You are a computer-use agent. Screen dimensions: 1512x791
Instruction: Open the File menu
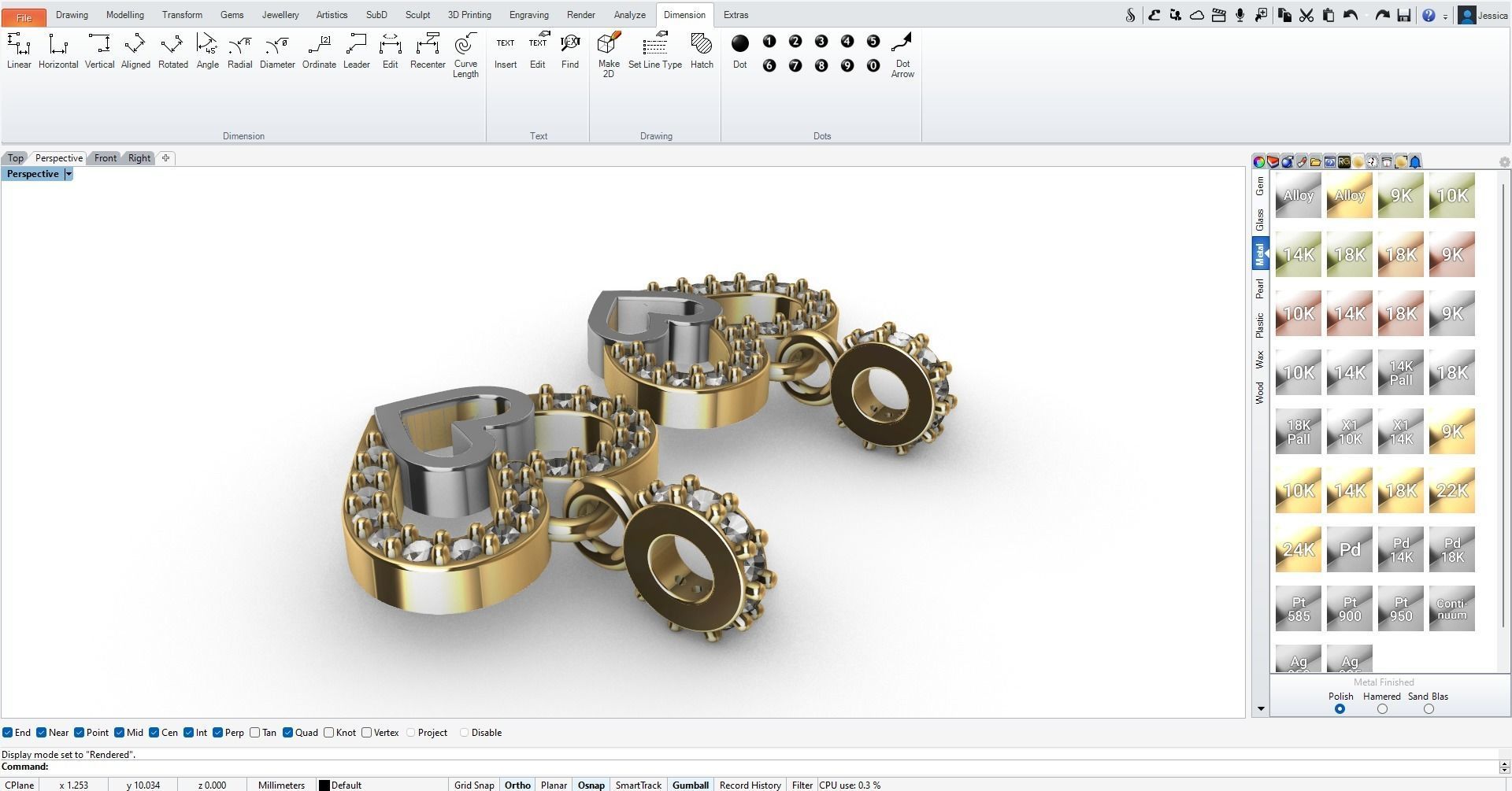(x=24, y=17)
